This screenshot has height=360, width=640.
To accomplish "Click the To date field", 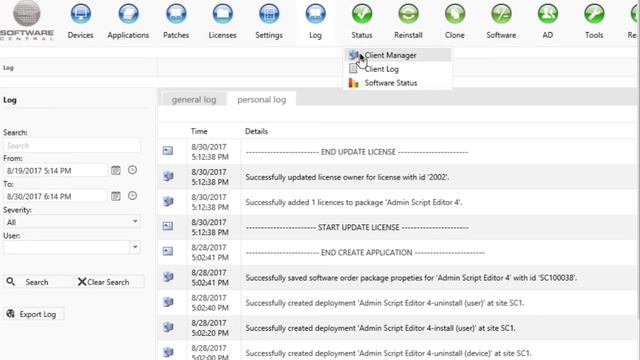I will tap(55, 196).
